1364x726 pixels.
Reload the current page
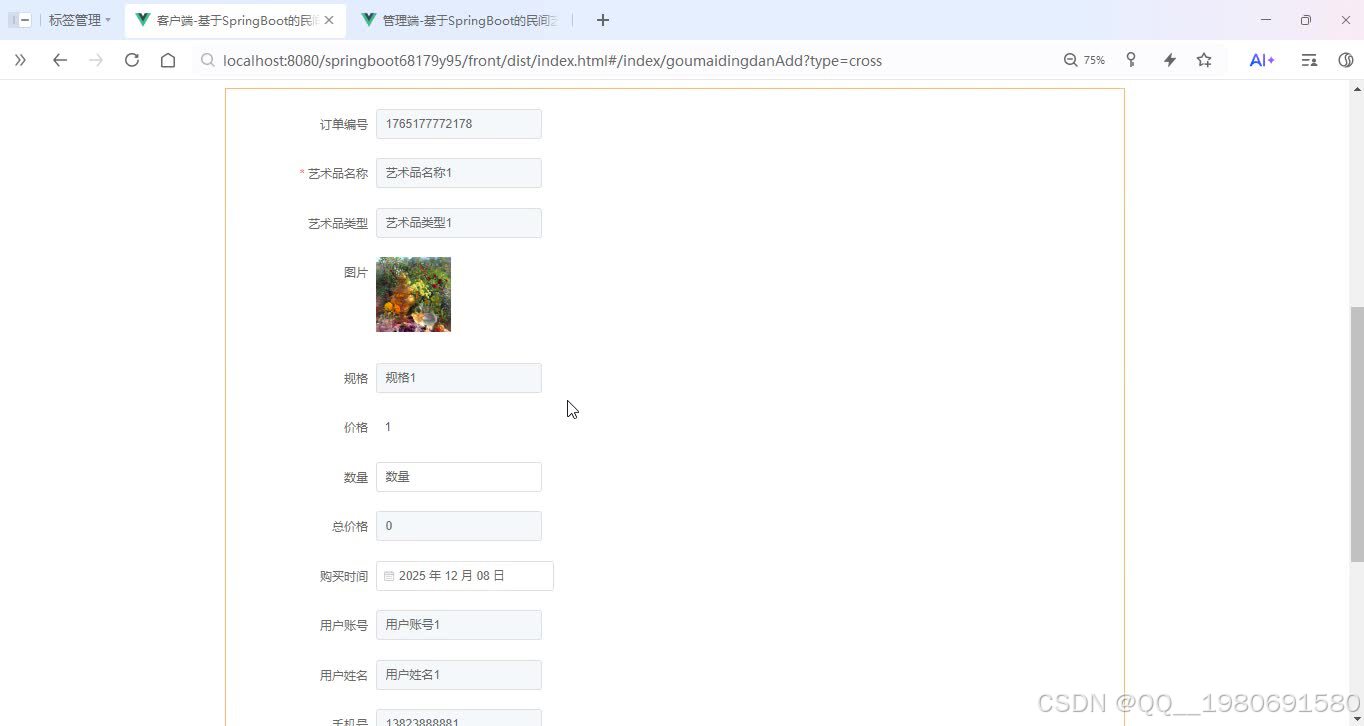coord(132,60)
